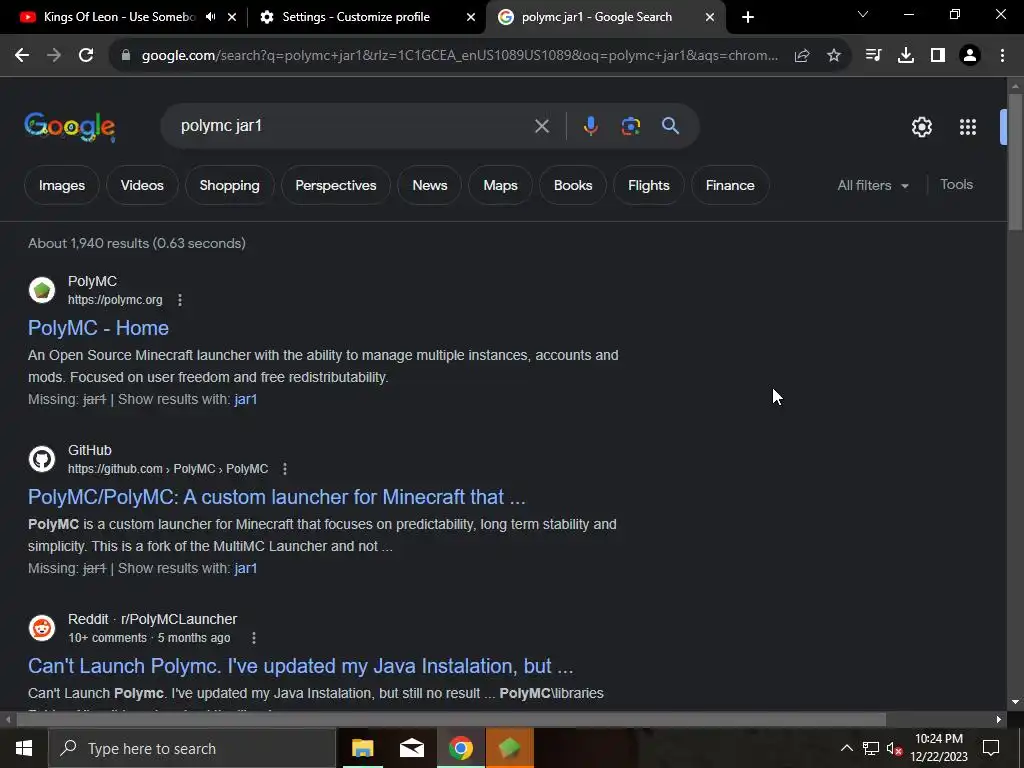Screen dimensions: 1024x768
Task: Share this page using the address bar share icon
Action: [x=802, y=56]
